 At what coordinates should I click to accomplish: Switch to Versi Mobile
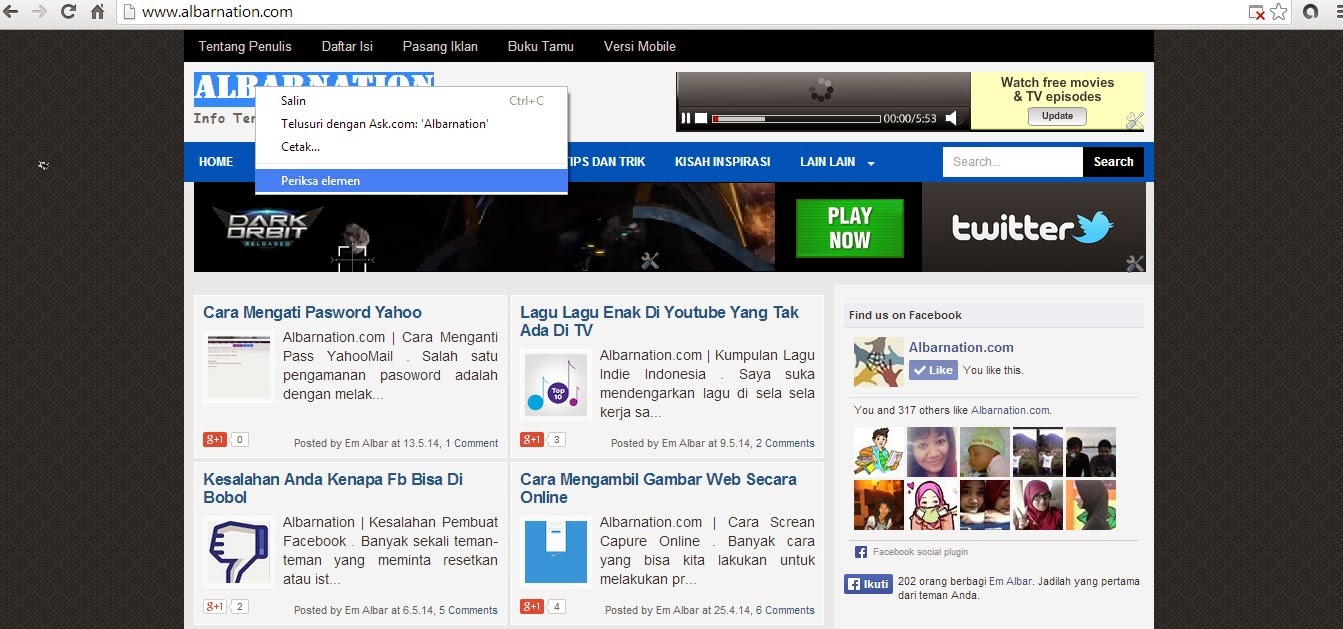click(640, 46)
